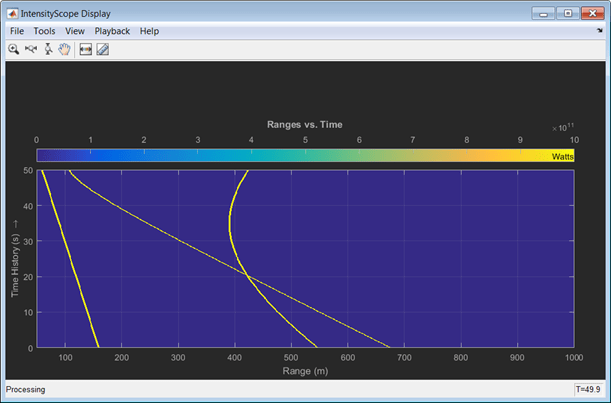
Task: Click the ×10¹¹ colorbar exponent label
Action: pos(563,127)
